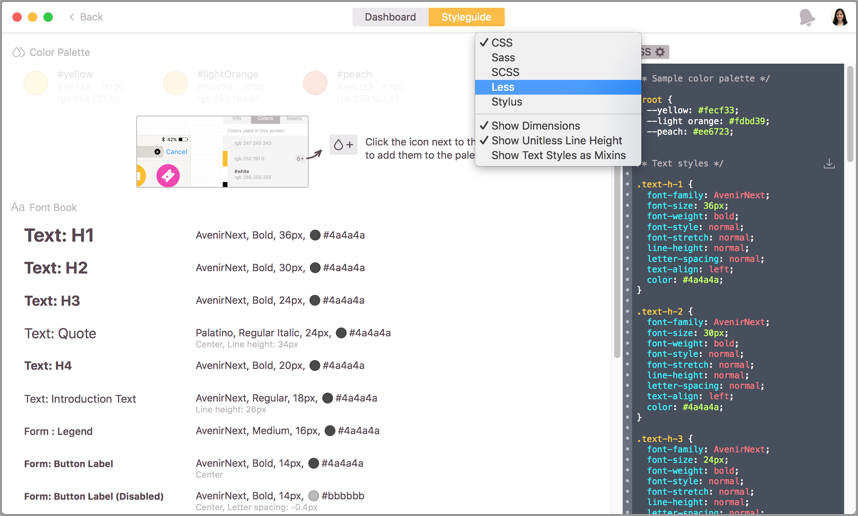Image resolution: width=858 pixels, height=516 pixels.
Task: Click the Color Palette droplets icon
Action: click(18, 52)
